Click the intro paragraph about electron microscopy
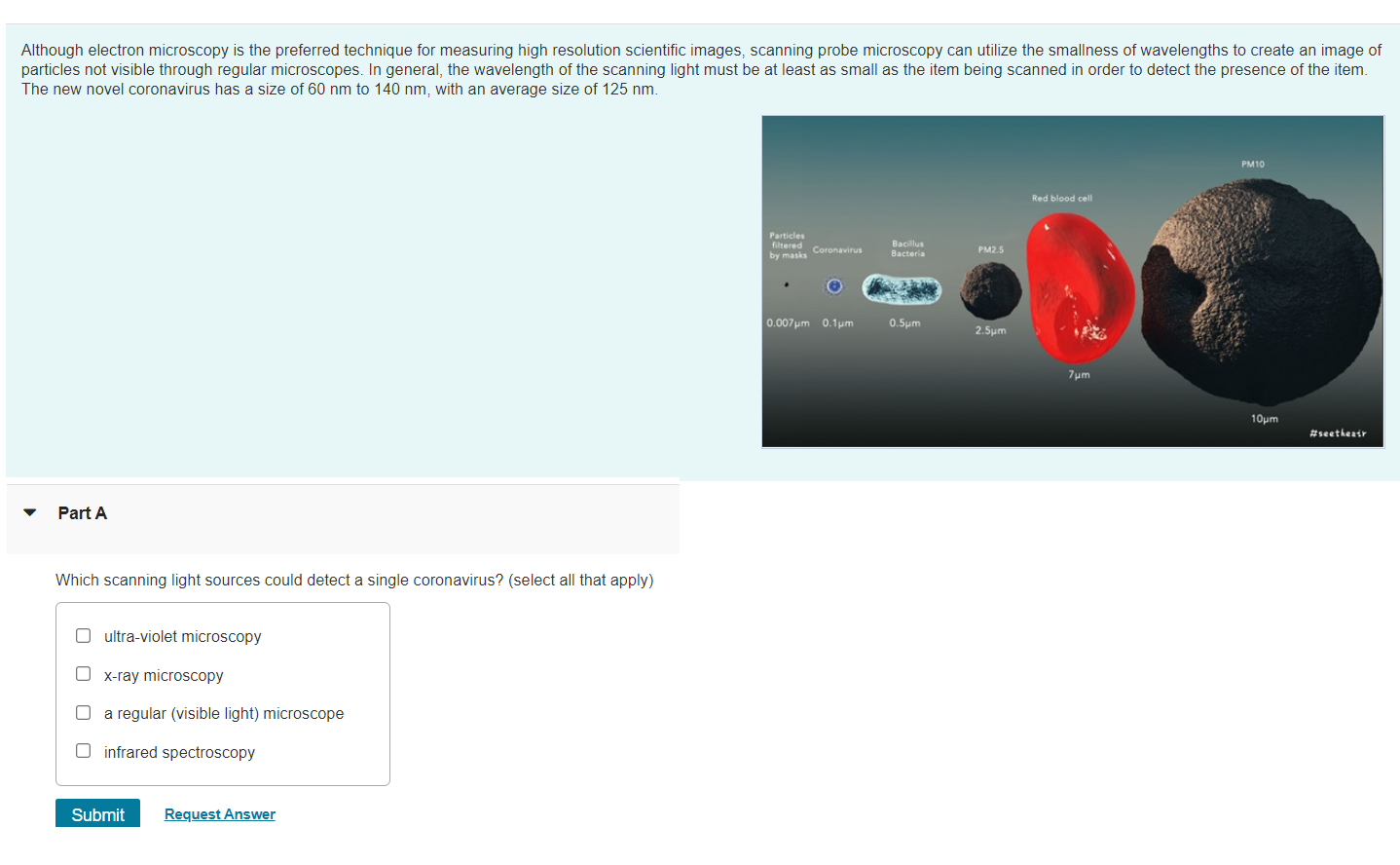The height and width of the screenshot is (865, 1400). (701, 70)
